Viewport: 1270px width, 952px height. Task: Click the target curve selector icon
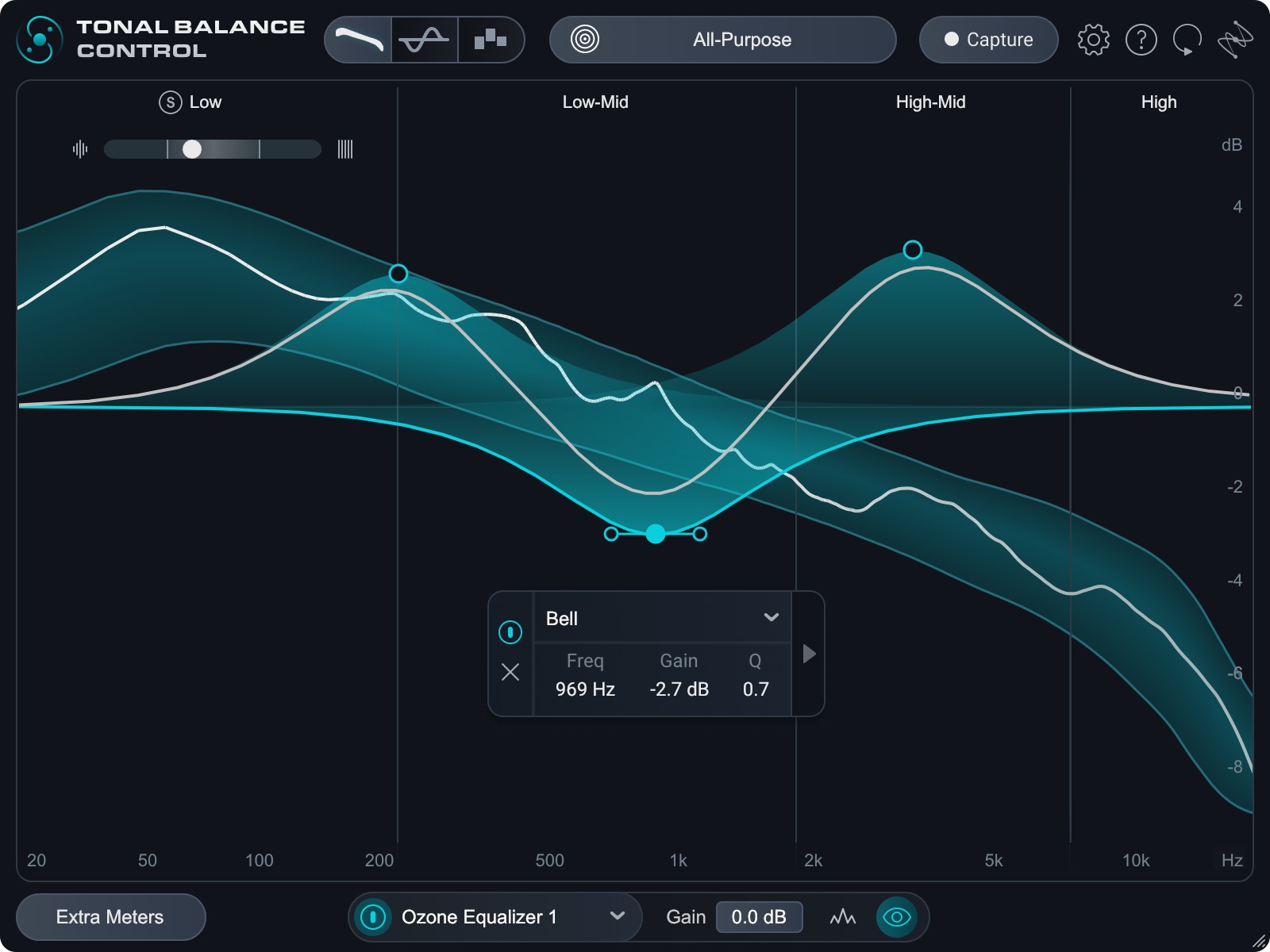(585, 40)
